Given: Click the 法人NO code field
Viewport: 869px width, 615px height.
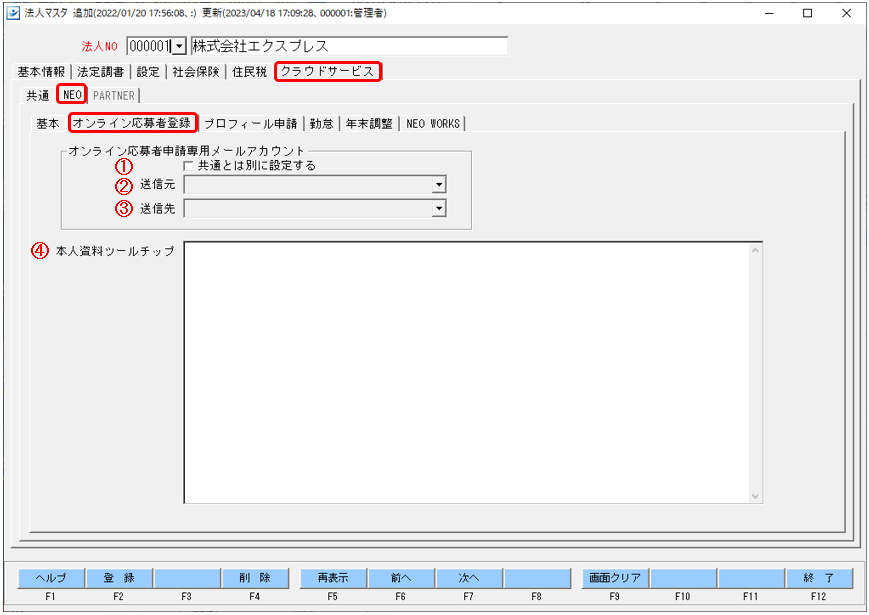Looking at the screenshot, I should click(149, 47).
